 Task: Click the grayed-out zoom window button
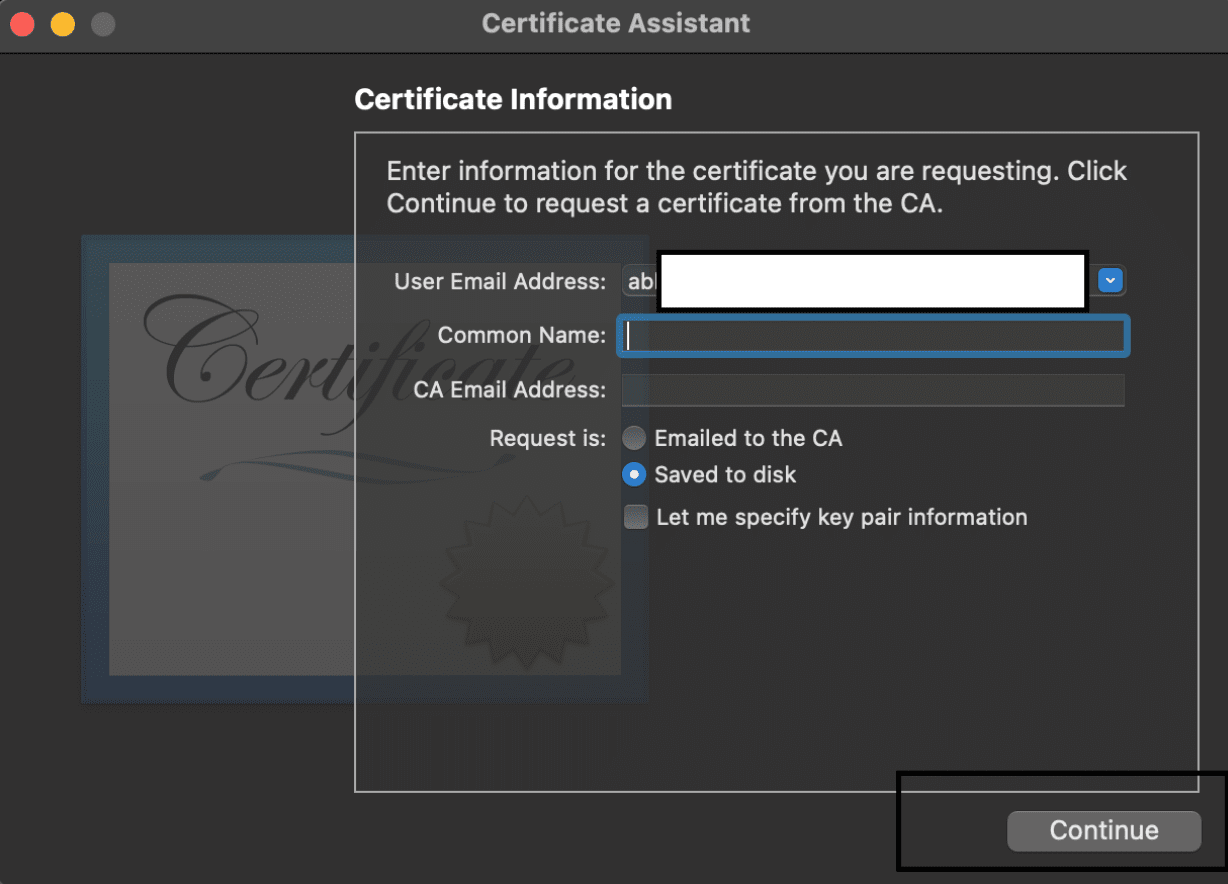[x=103, y=24]
